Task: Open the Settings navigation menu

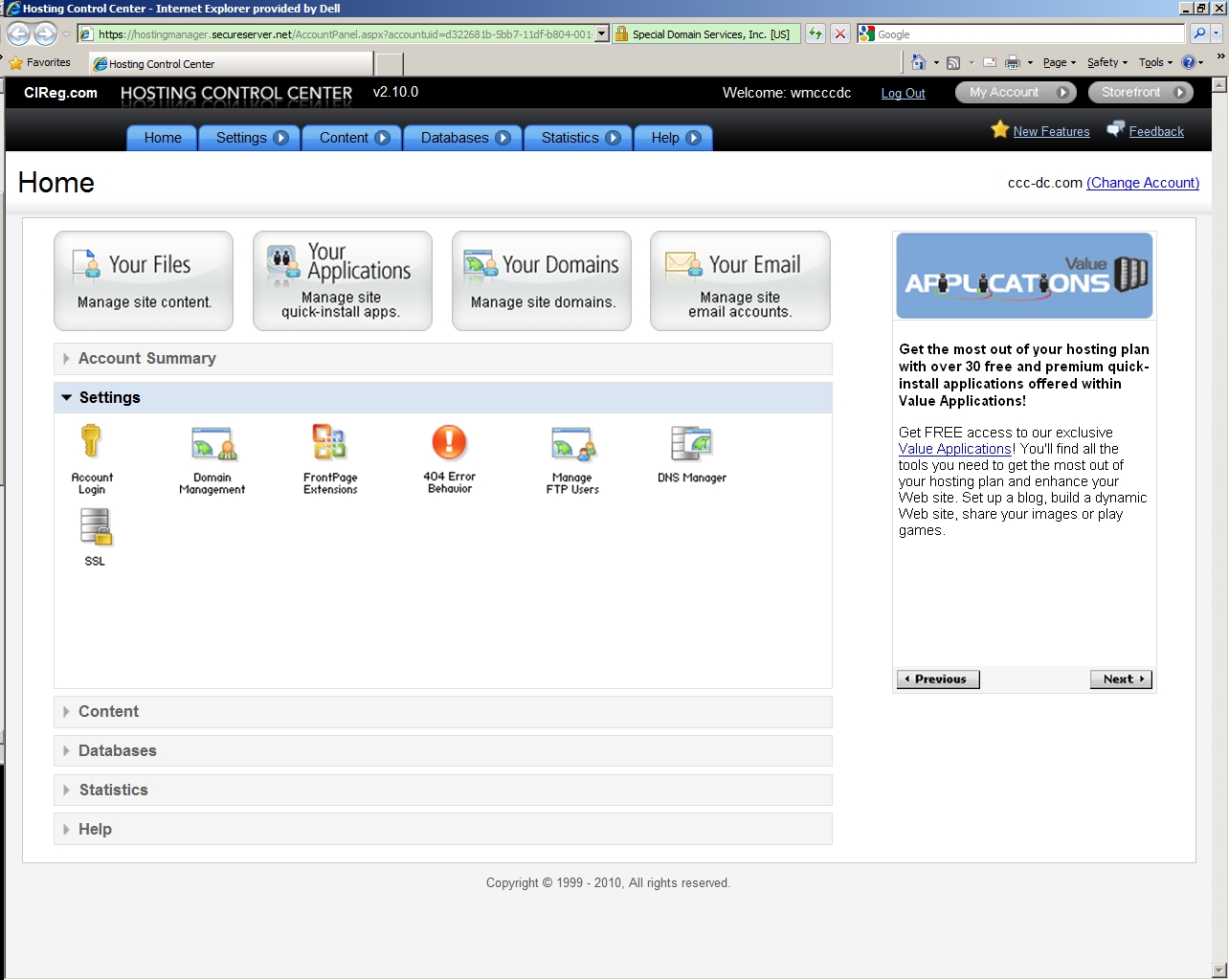Action: click(251, 138)
